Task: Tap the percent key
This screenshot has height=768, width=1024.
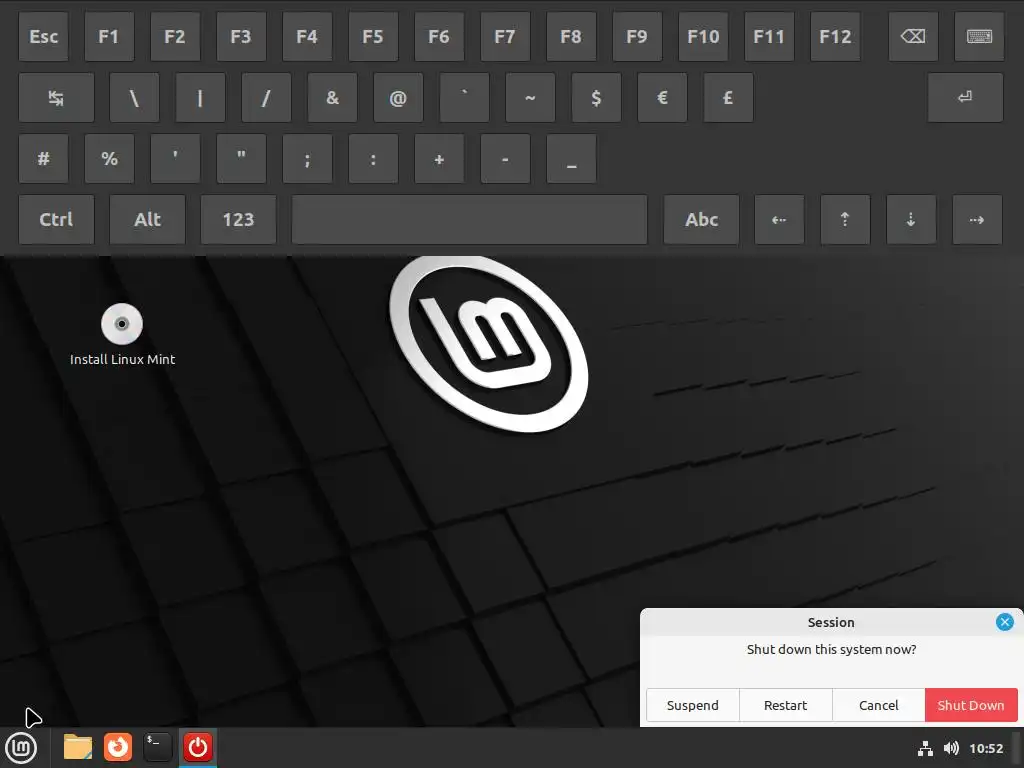Action: pyautogui.click(x=109, y=159)
